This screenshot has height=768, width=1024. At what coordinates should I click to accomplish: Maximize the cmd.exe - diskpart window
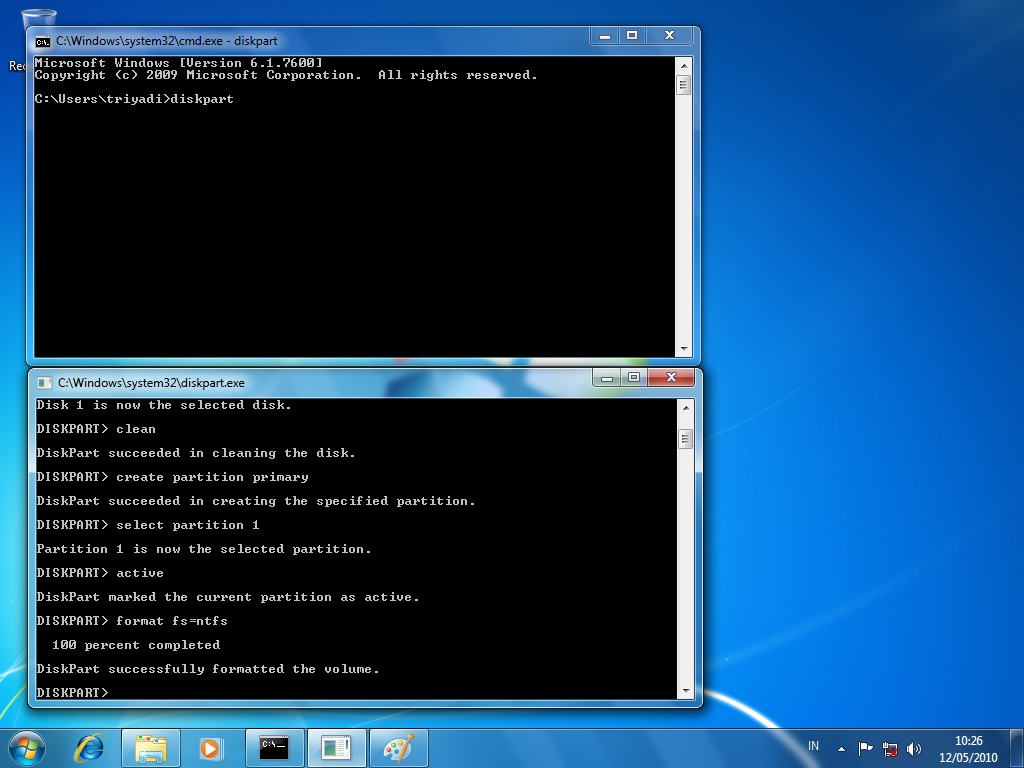coord(632,36)
